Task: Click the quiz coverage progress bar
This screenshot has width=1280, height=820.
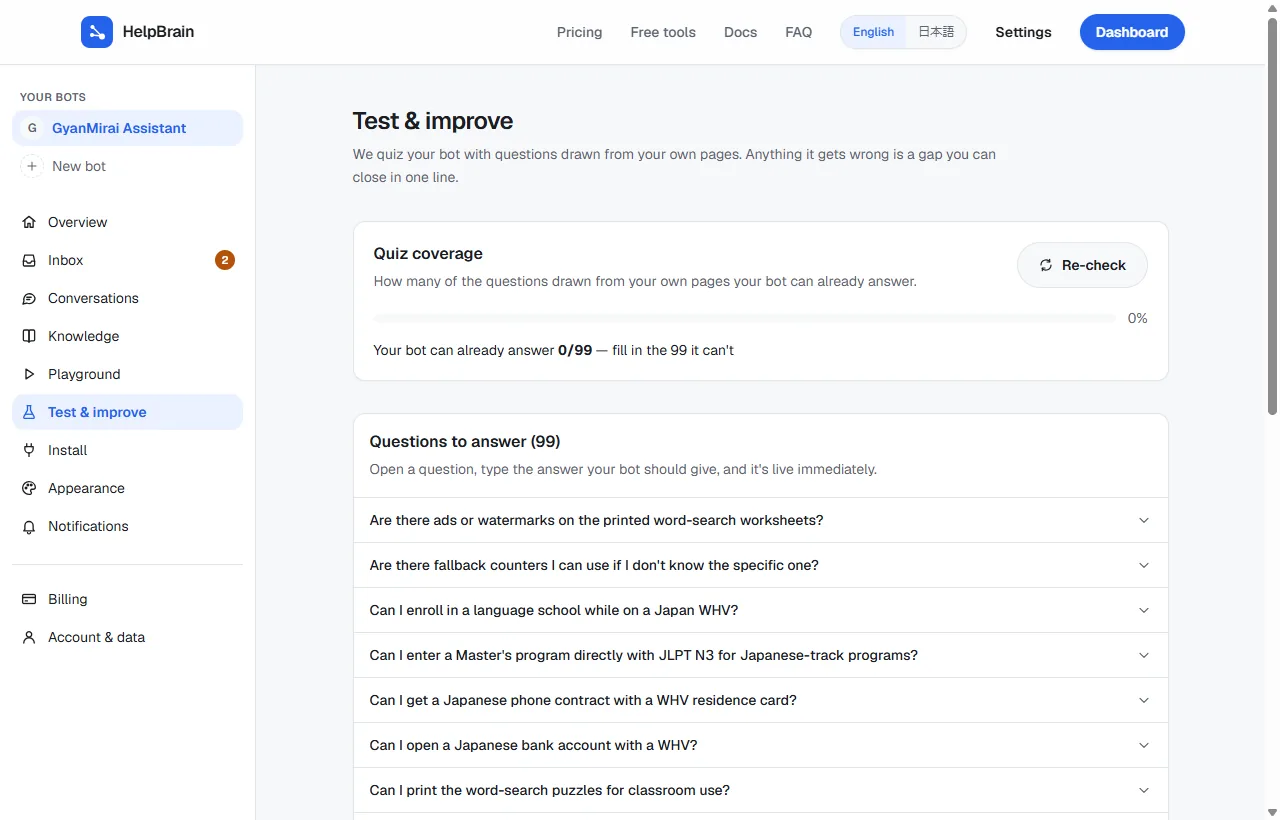Action: [745, 318]
